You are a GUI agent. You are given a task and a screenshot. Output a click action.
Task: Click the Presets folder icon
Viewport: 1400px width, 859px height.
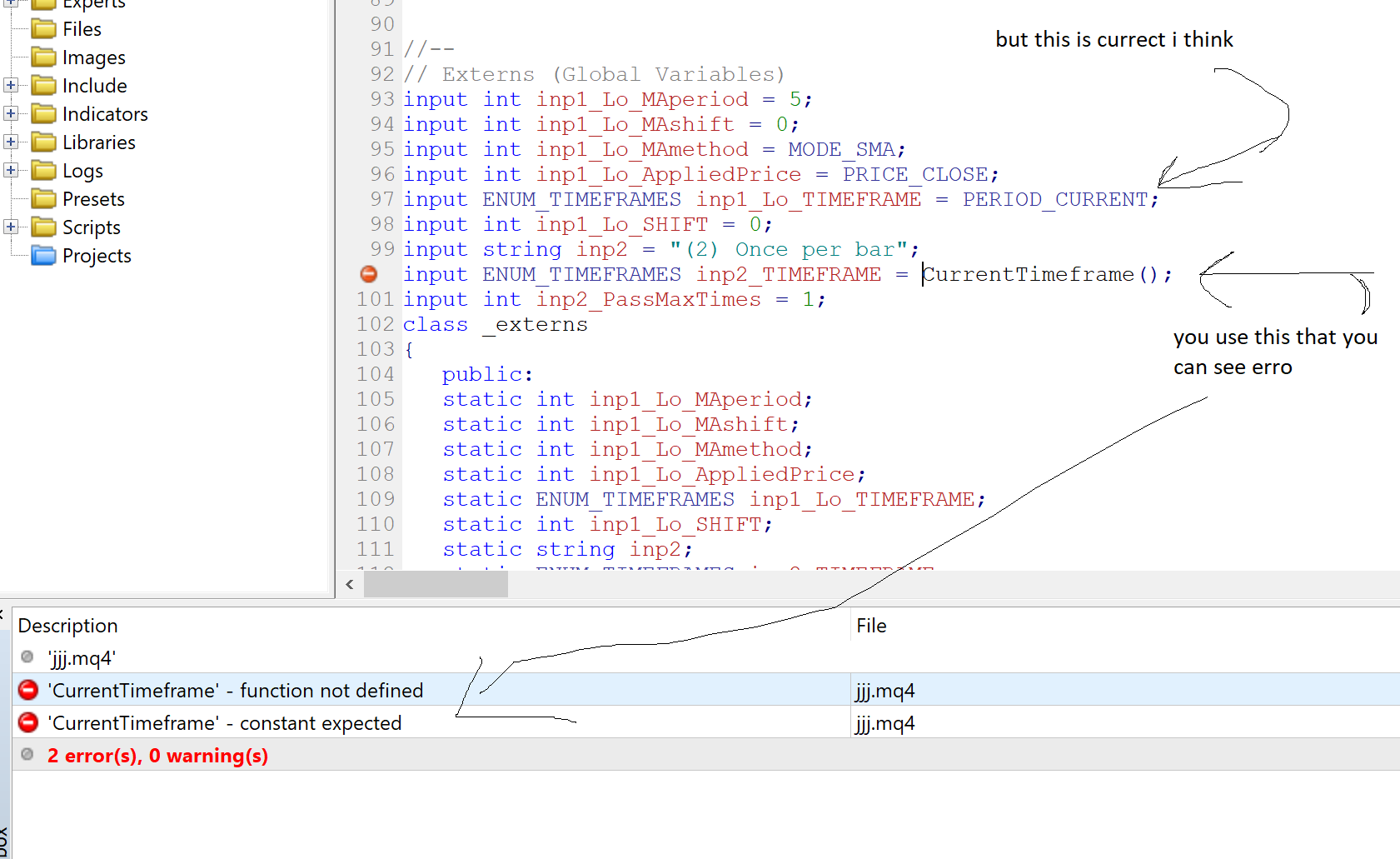pyautogui.click(x=43, y=199)
